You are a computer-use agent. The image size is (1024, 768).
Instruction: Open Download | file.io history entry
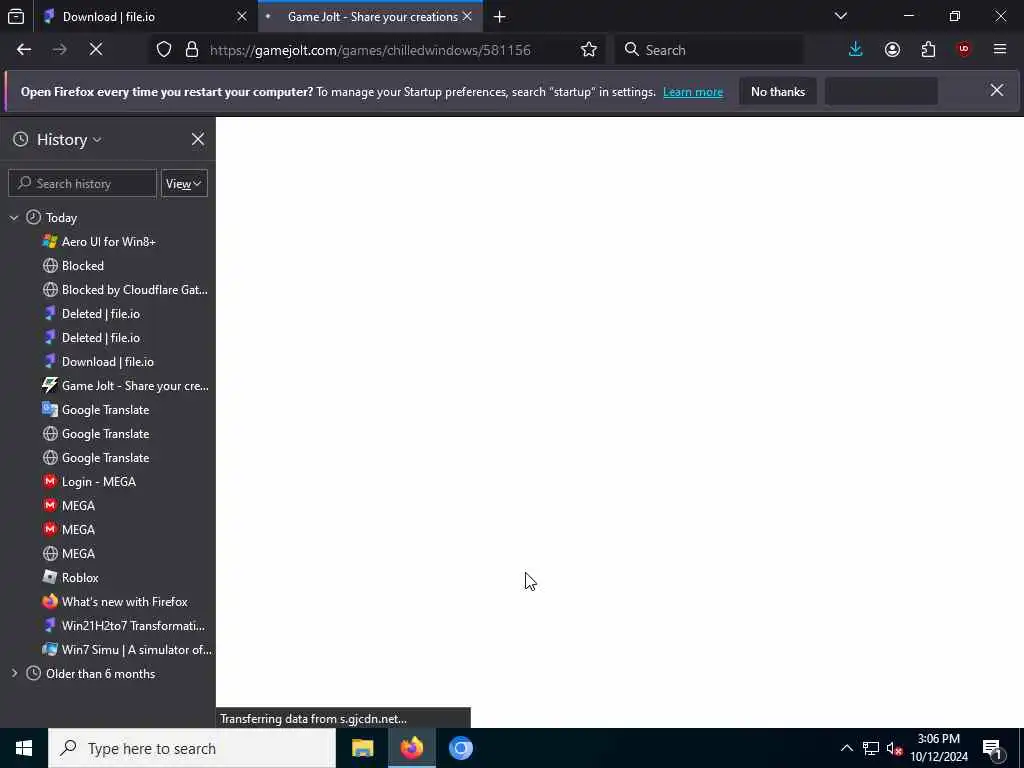107,362
